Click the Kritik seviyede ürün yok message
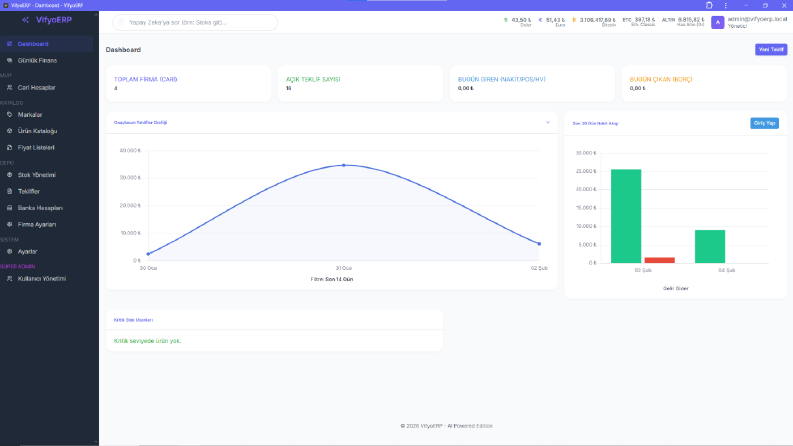This screenshot has width=793, height=446. (x=147, y=341)
